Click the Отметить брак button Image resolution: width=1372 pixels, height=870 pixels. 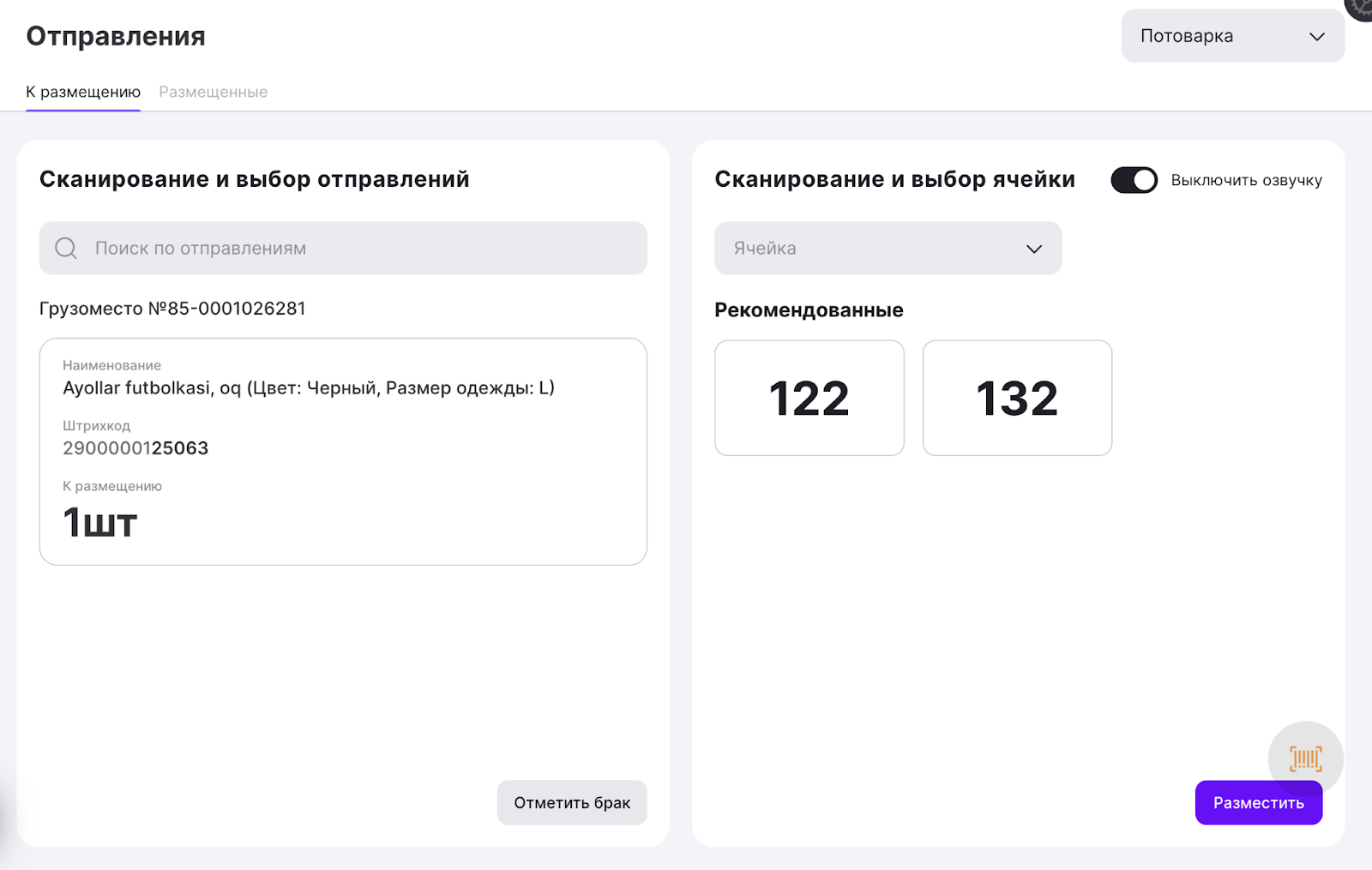coord(572,803)
